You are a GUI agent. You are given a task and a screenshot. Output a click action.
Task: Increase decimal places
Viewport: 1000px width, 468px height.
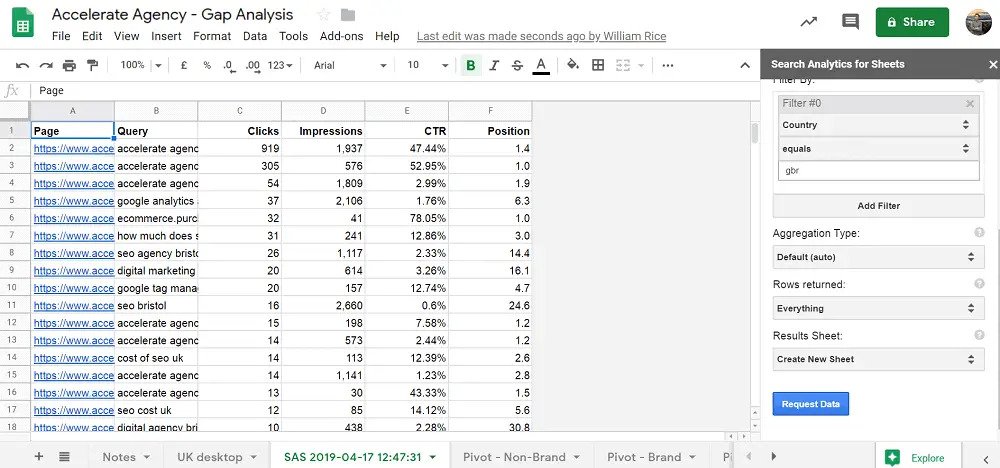(253, 65)
